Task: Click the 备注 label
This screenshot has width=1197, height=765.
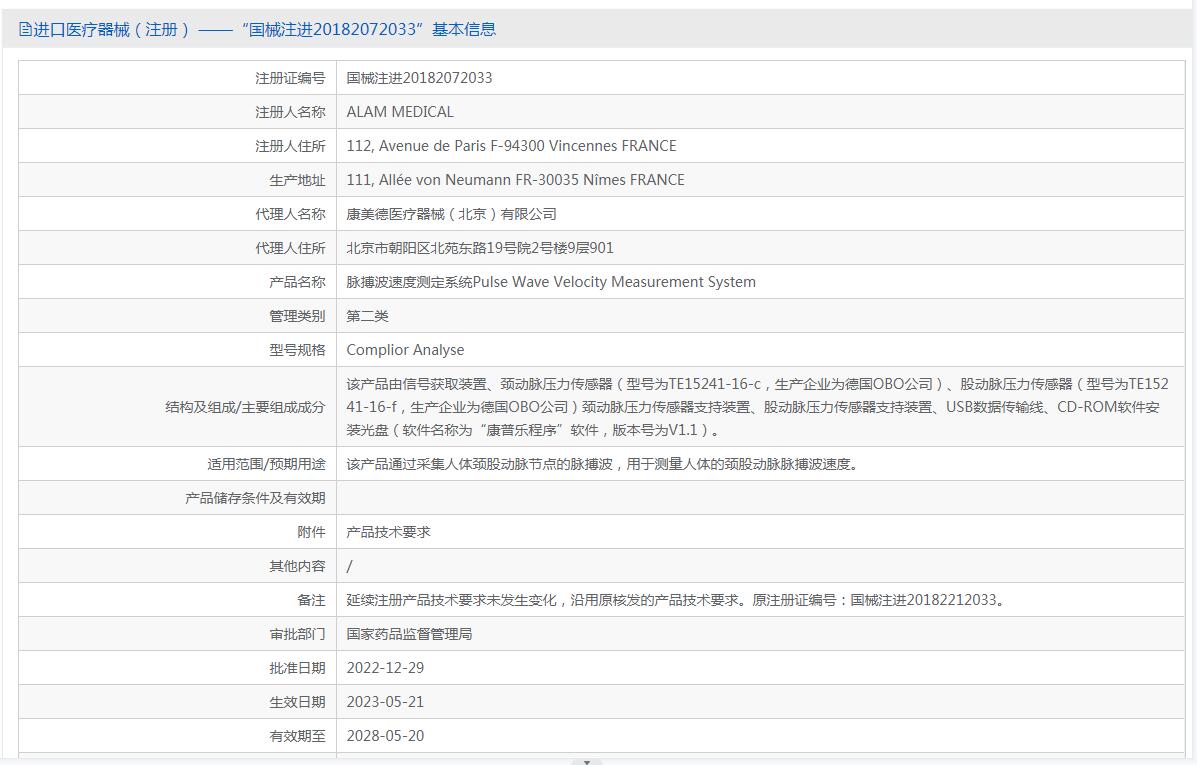Action: pyautogui.click(x=311, y=601)
